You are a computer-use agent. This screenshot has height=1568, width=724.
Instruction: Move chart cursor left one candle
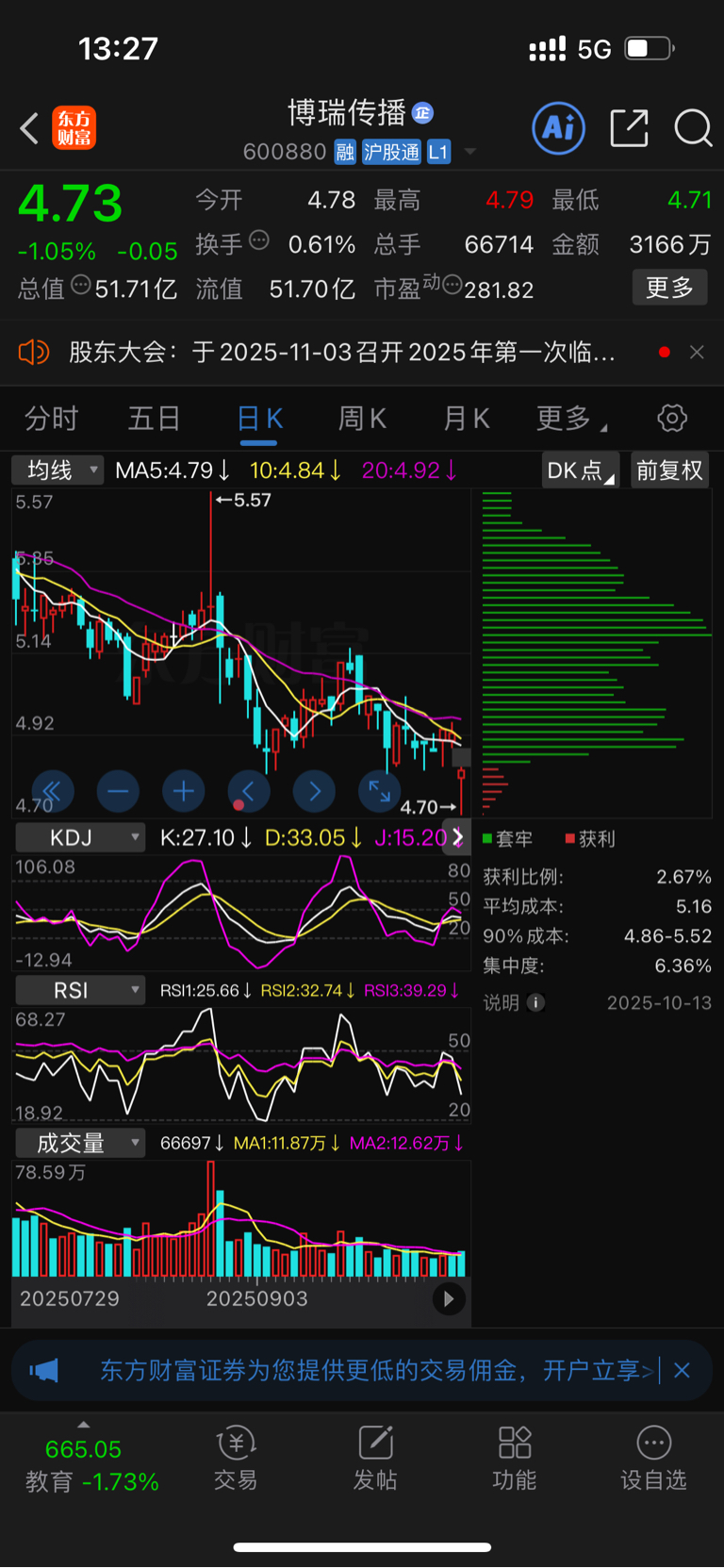(x=249, y=791)
